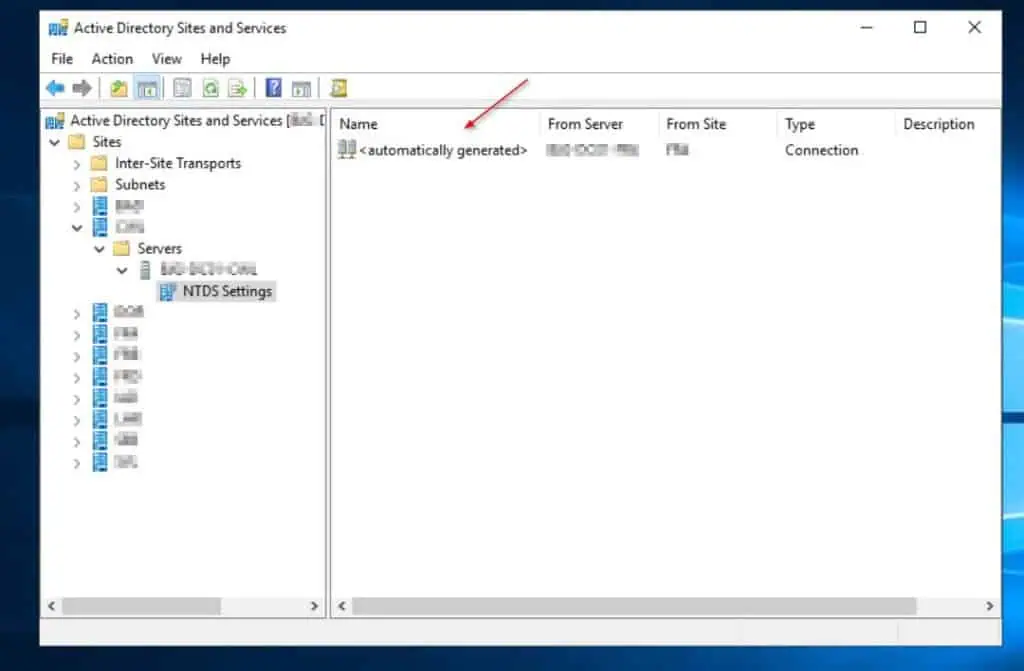Open Properties from the toolbar icon
Viewport: 1024px width, 671px height.
pos(182,88)
